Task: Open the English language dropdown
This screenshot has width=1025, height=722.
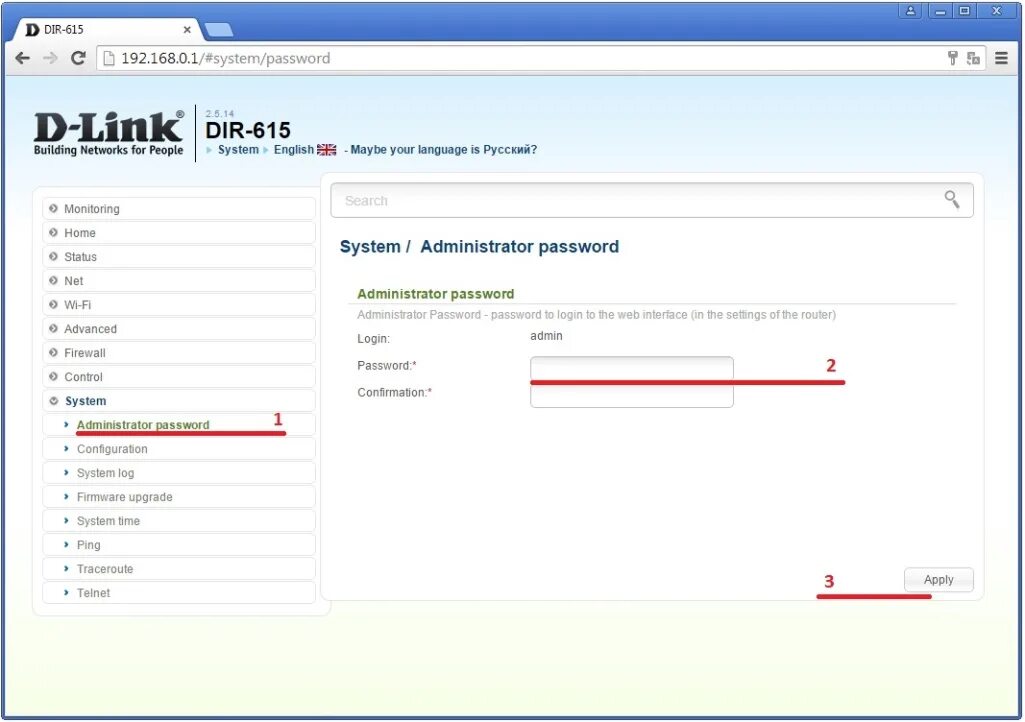Action: click(294, 150)
